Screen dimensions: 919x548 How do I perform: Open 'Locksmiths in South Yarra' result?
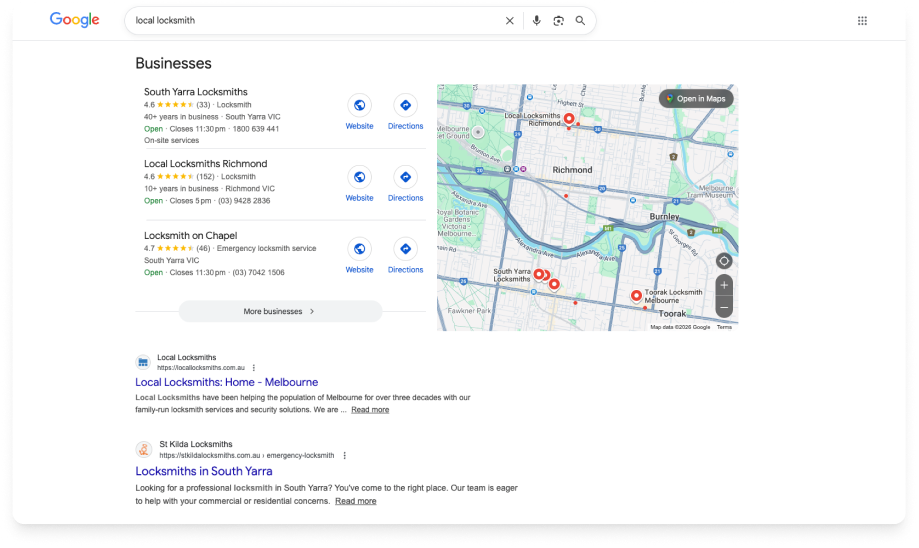pyautogui.click(x=203, y=471)
